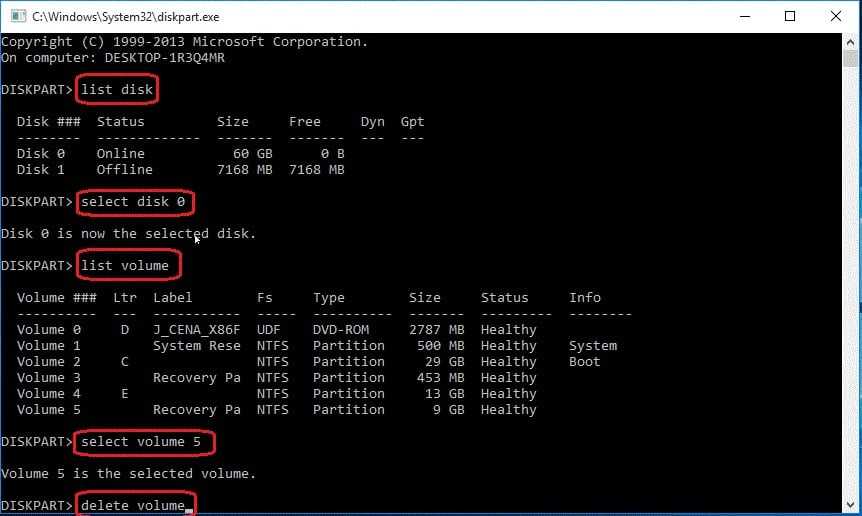Image resolution: width=862 pixels, height=516 pixels.
Task: Maximize the diskpart.exe window
Action: (790, 16)
